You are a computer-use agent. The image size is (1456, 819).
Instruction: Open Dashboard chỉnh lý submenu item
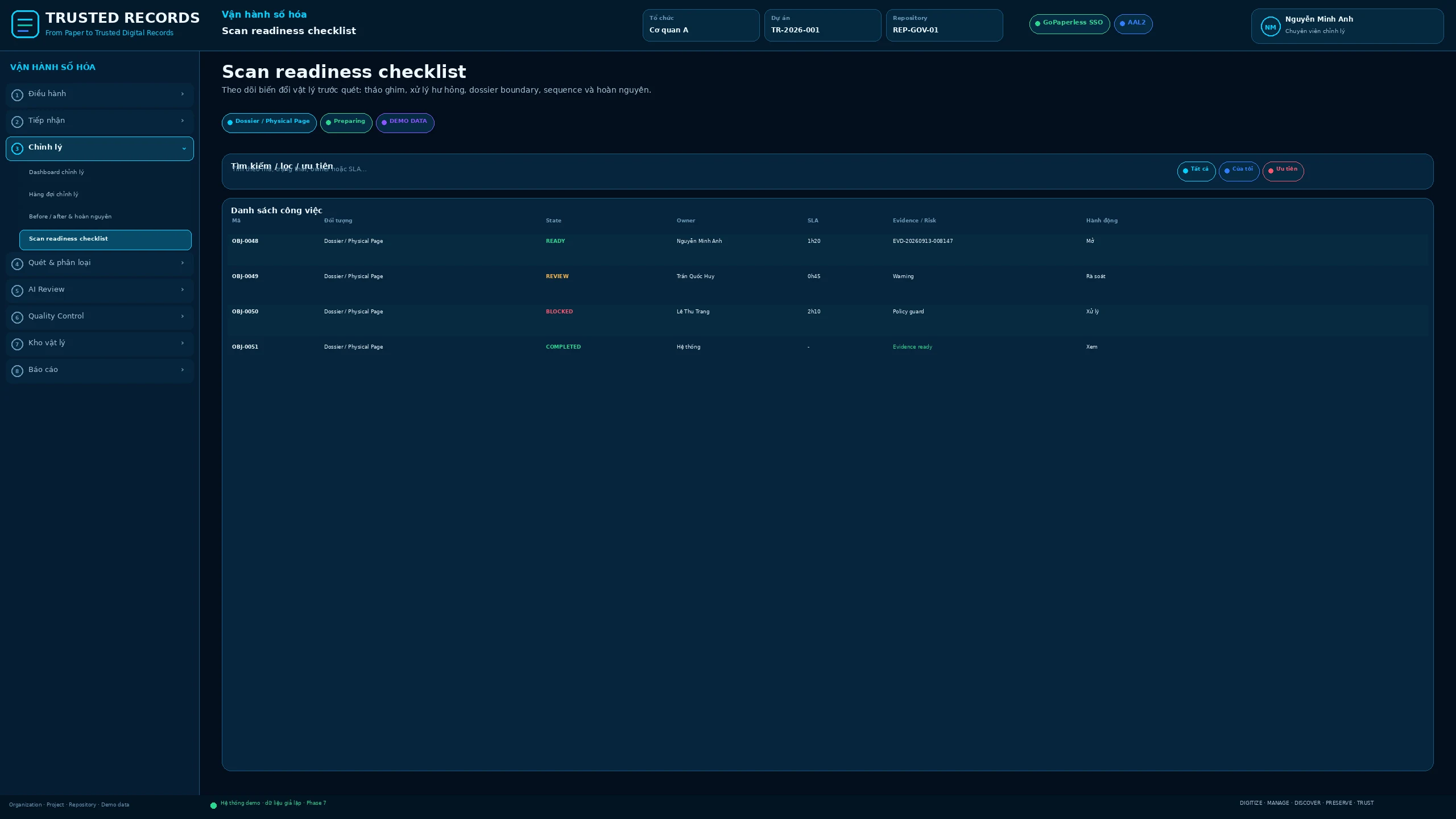[x=105, y=172]
